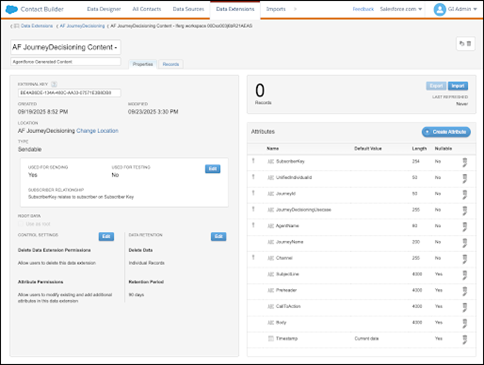Switch to the Records tab
The width and height of the screenshot is (484, 365).
point(171,64)
